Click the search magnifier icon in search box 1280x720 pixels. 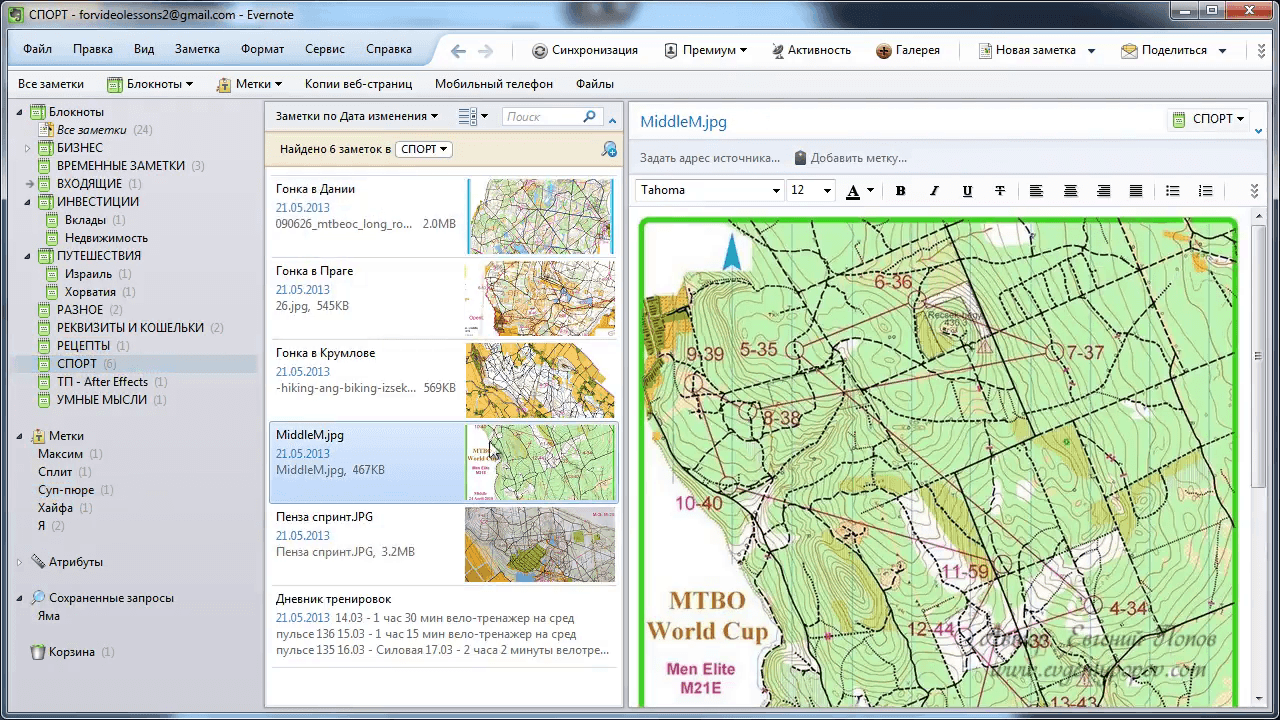point(589,117)
